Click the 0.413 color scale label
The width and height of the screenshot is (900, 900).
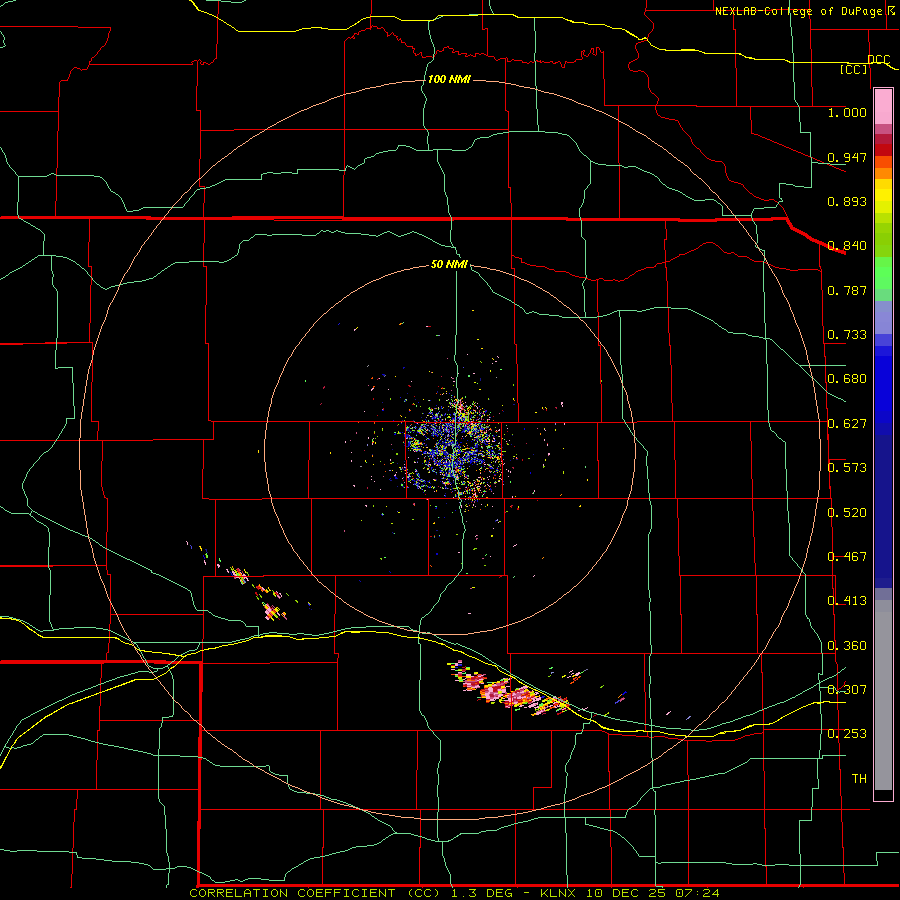coord(847,600)
